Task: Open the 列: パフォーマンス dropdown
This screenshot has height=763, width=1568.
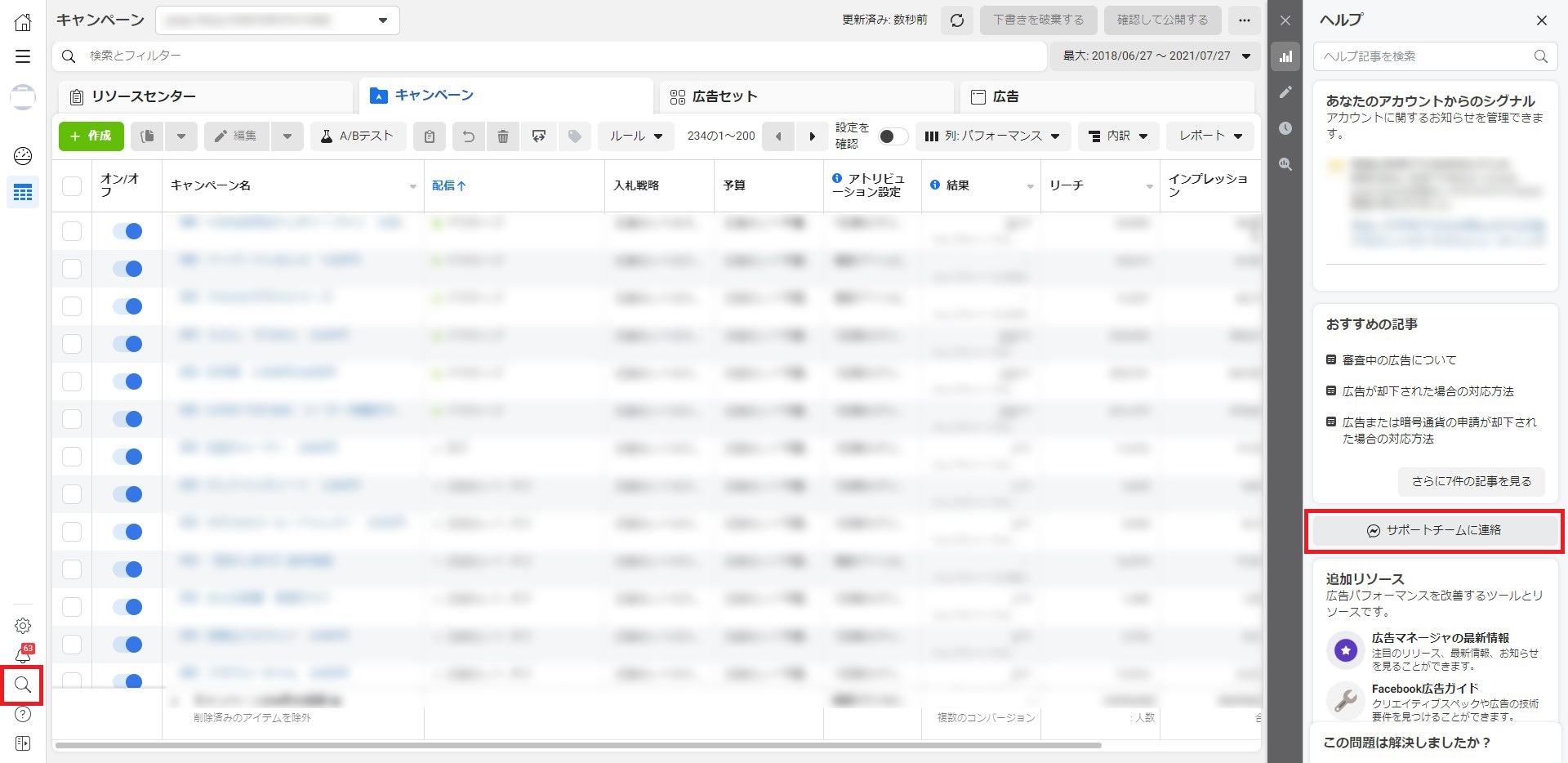Action: pyautogui.click(x=992, y=136)
